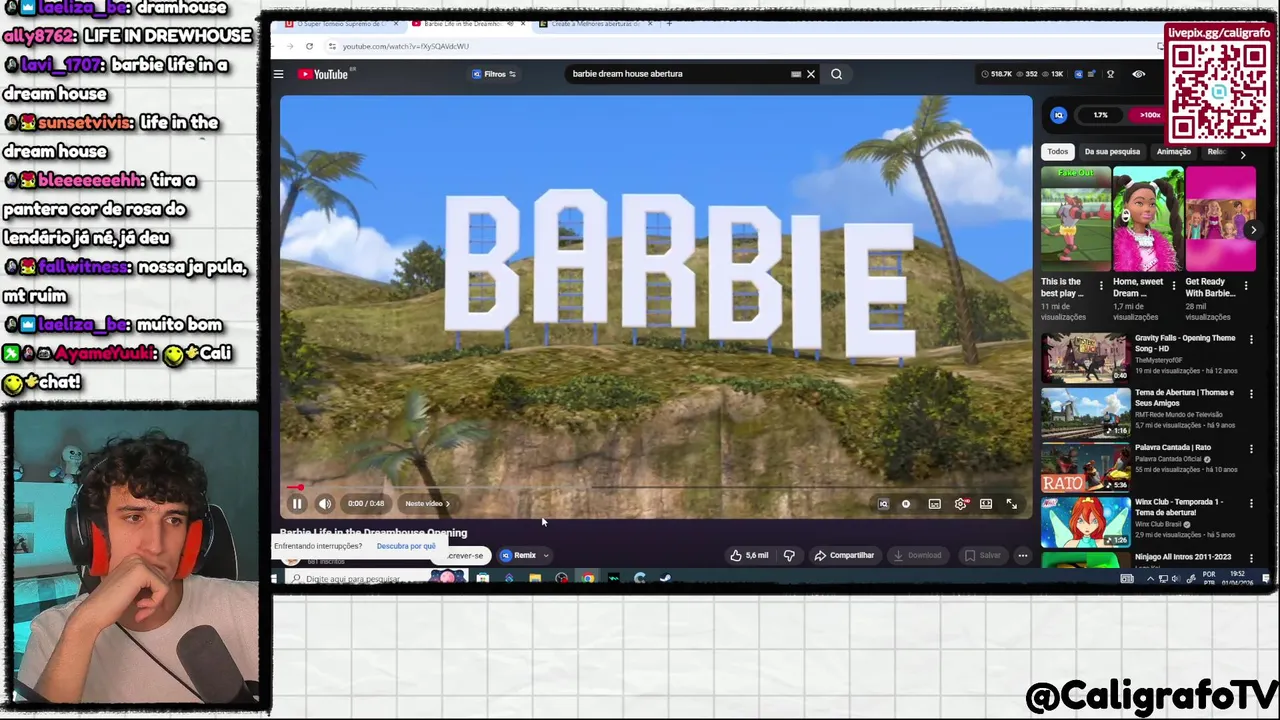Screen dimensions: 1280x720
Task: Open the 'Descubra por quê' link
Action: pyautogui.click(x=406, y=546)
